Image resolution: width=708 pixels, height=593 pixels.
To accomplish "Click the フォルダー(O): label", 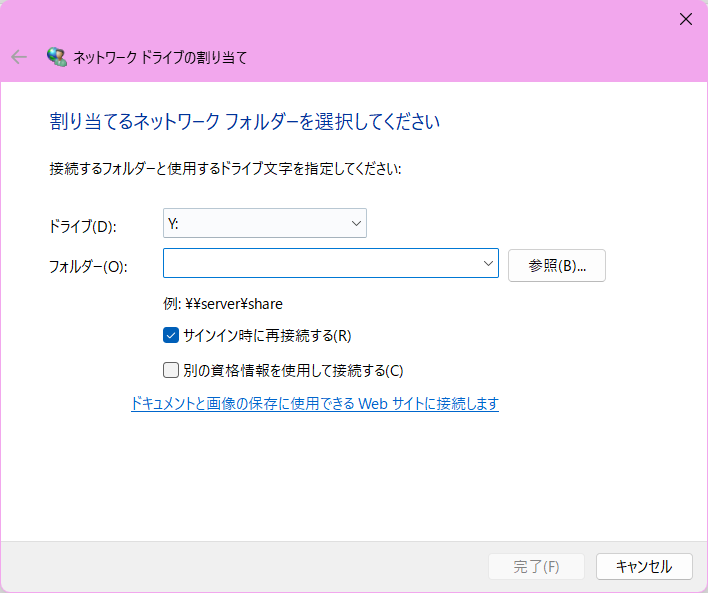I will pyautogui.click(x=88, y=266).
